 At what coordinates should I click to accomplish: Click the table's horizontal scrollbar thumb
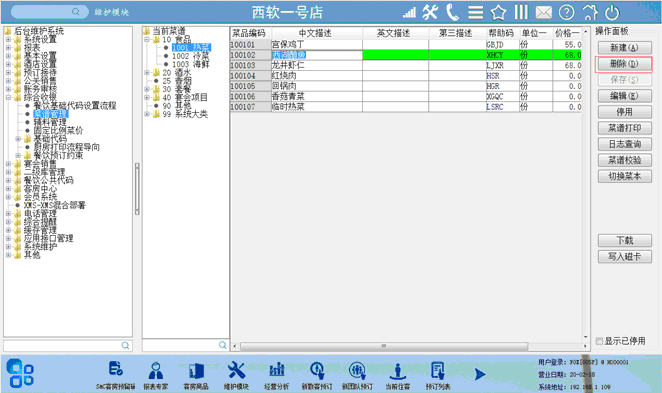[x=384, y=346]
